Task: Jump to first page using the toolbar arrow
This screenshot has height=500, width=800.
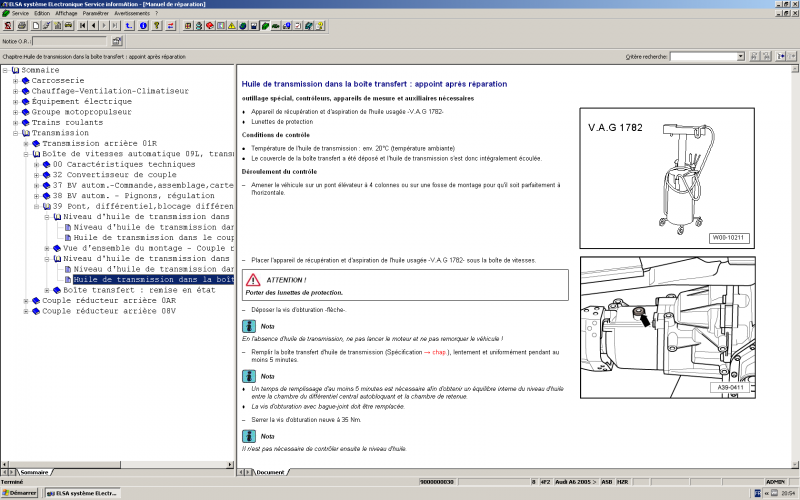Action: tap(82, 25)
